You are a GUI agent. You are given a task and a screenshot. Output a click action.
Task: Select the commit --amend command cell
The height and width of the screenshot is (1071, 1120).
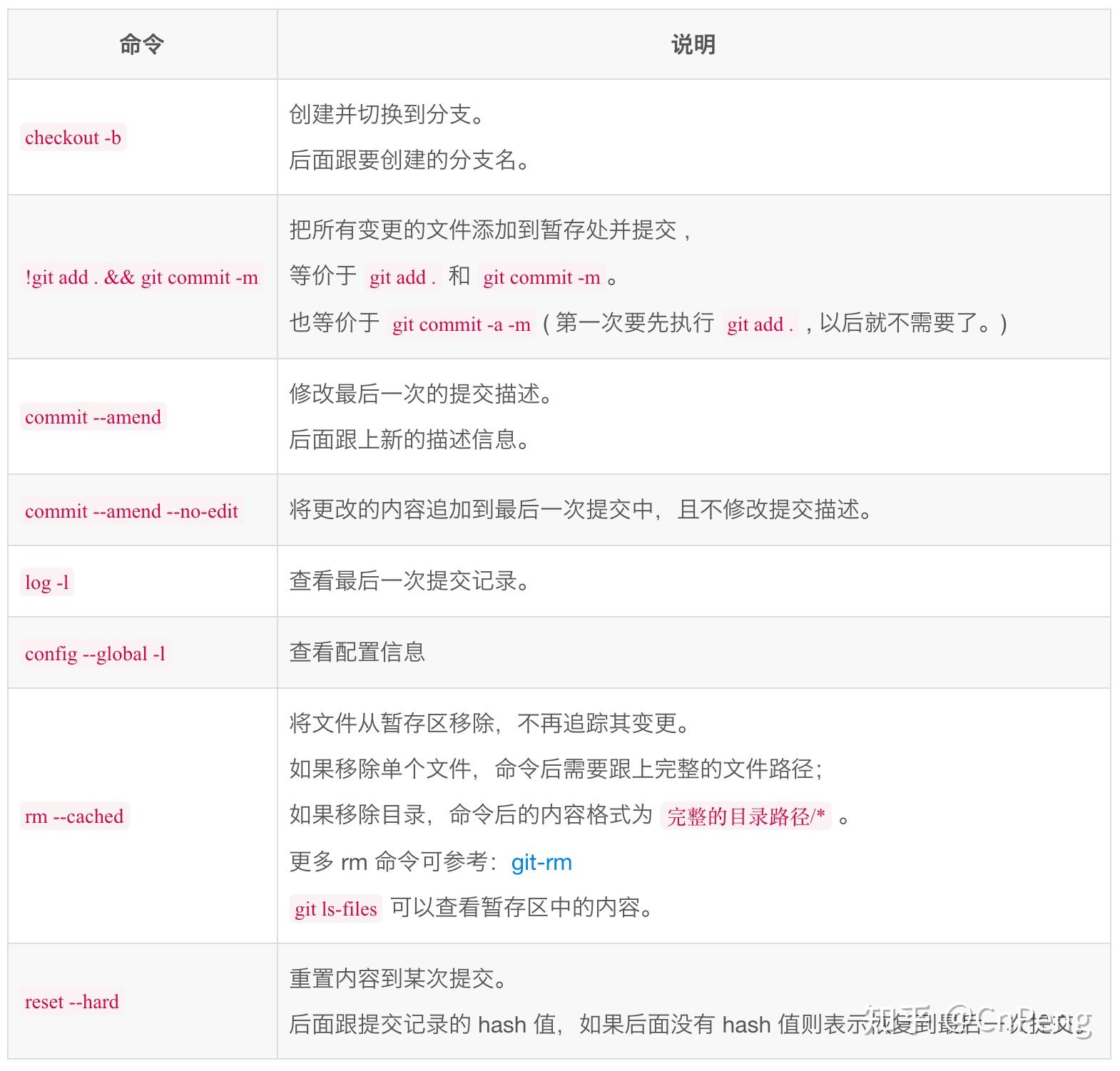[93, 416]
